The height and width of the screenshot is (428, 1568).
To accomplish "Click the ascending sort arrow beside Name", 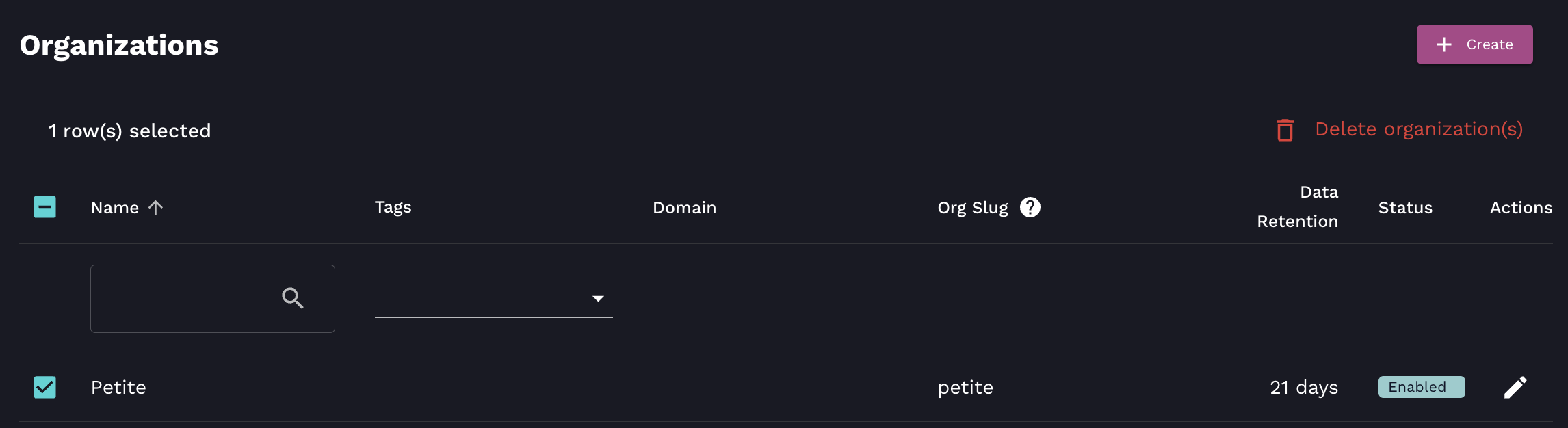I will coord(156,207).
